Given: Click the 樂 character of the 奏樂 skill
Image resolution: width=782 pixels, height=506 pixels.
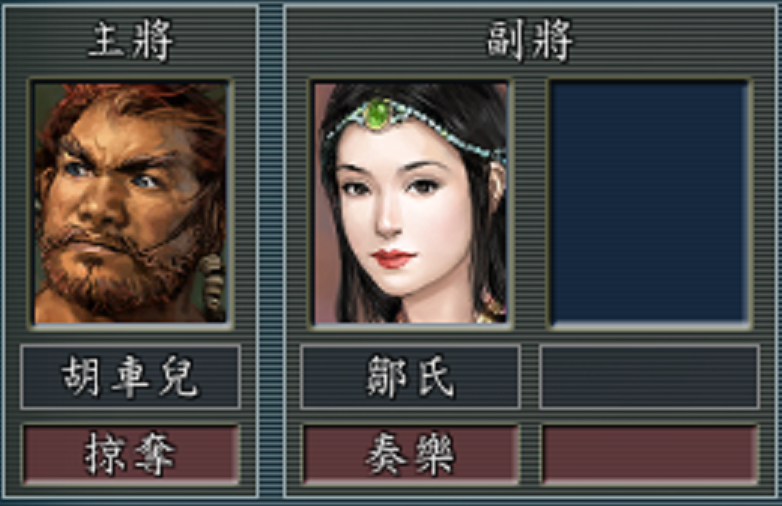Looking at the screenshot, I should [434, 454].
